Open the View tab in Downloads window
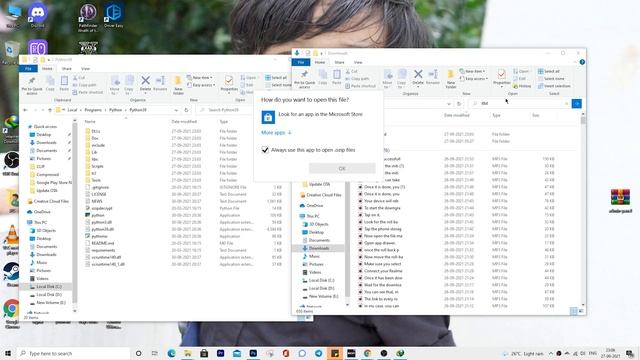Screen dimensions: 640x360 [x=358, y=62]
